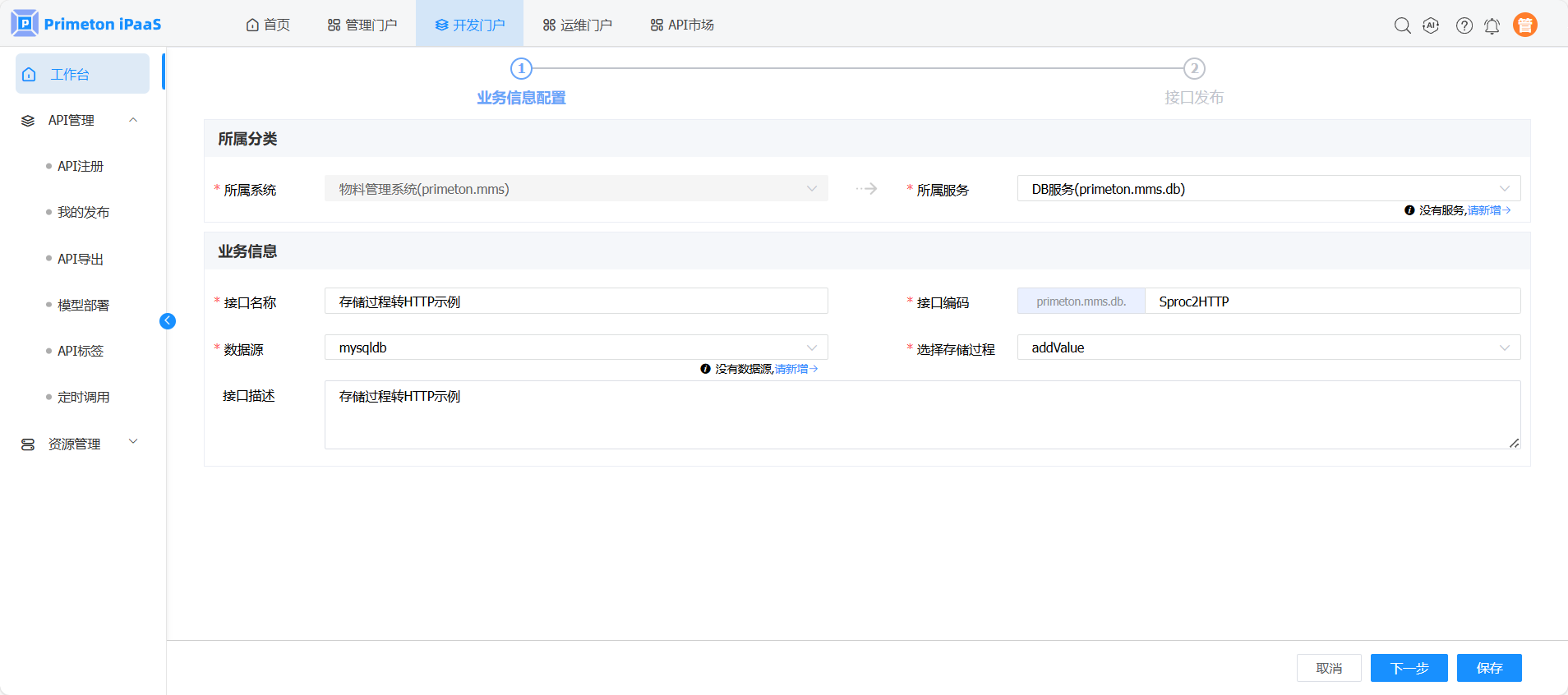Select API注册 in the sidebar
The height and width of the screenshot is (695, 1568).
[x=81, y=166]
